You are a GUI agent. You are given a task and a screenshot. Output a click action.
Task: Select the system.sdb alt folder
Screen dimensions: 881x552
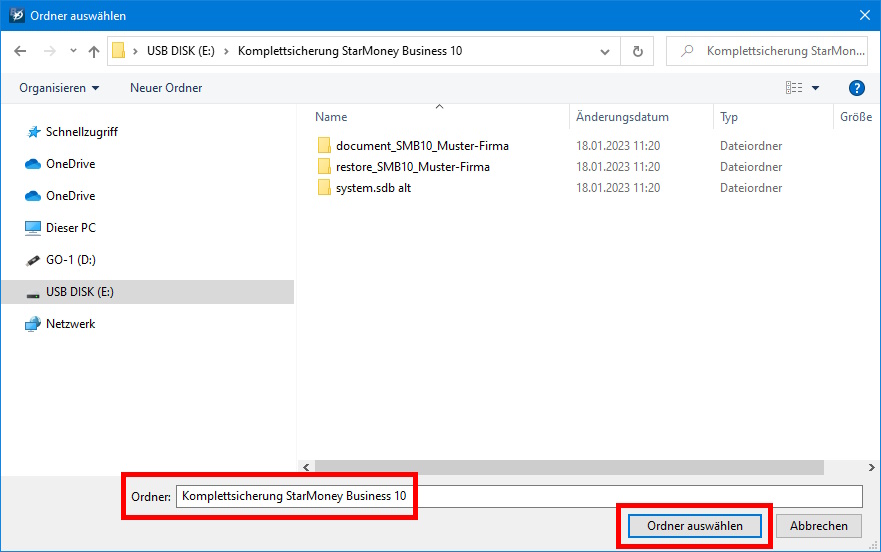(x=373, y=188)
